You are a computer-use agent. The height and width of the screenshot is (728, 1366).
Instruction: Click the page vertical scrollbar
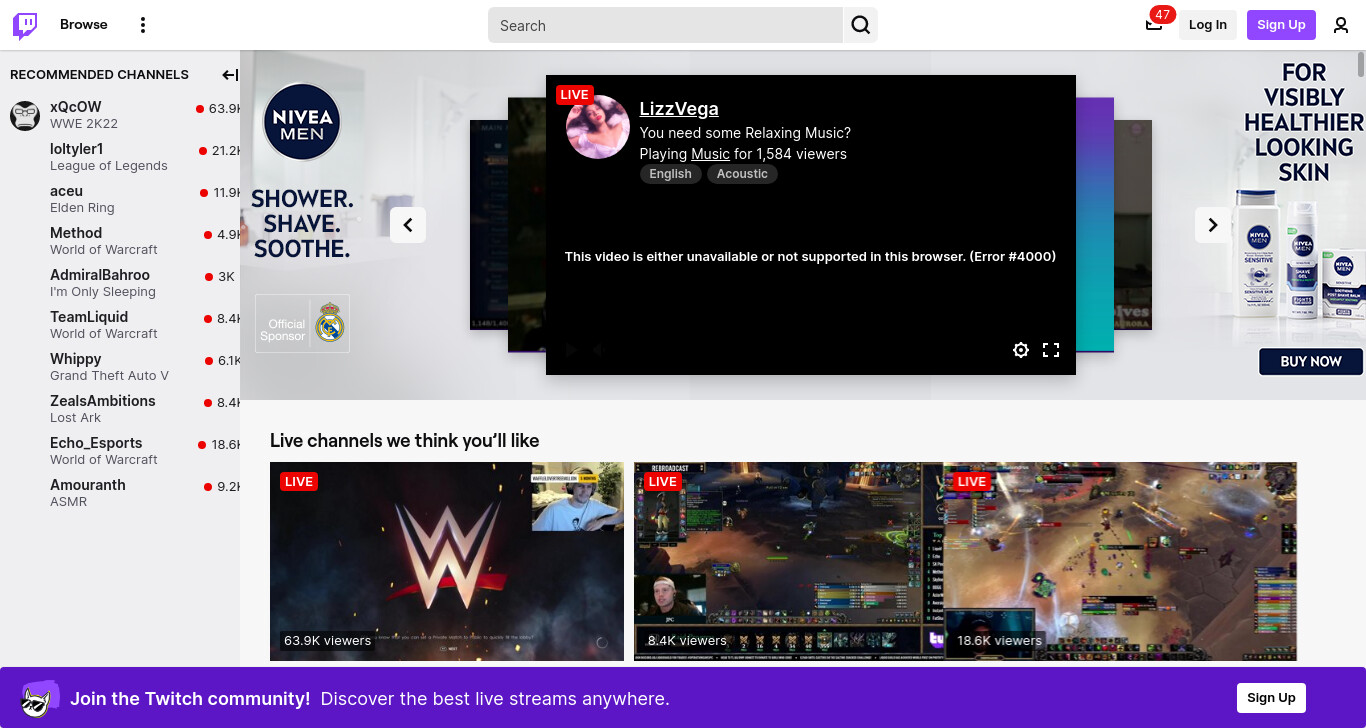click(x=1361, y=65)
